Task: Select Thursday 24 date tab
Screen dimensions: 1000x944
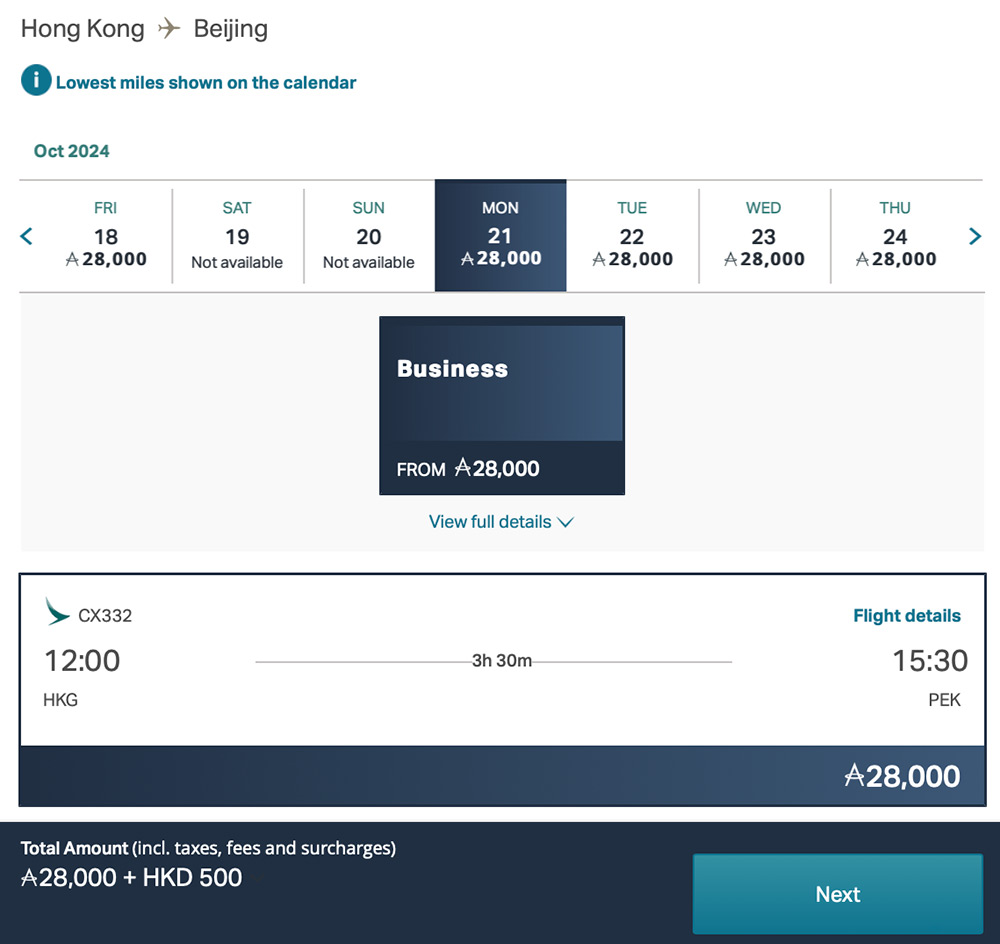Action: click(895, 236)
